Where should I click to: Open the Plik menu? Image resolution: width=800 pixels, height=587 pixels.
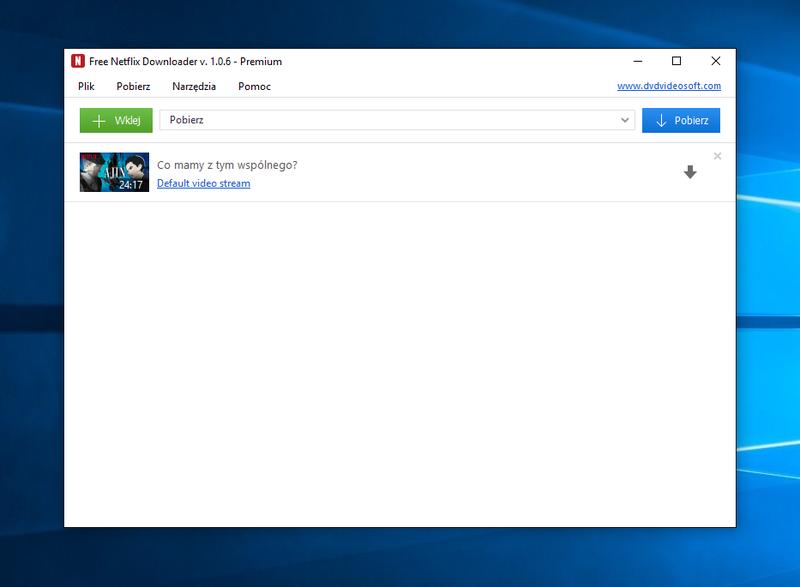click(86, 87)
